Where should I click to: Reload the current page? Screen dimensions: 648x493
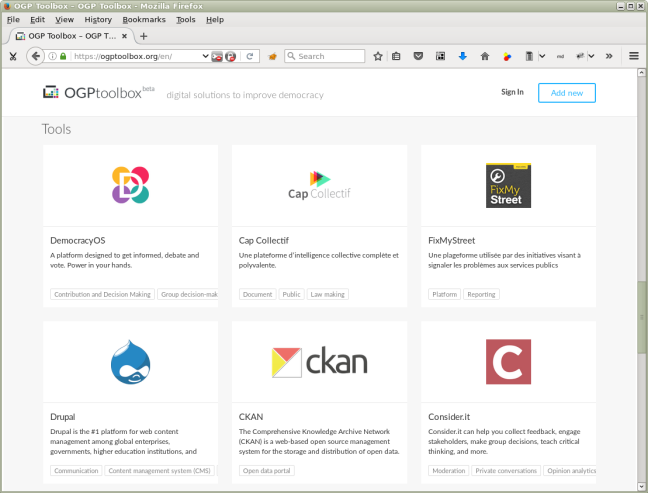point(250,56)
